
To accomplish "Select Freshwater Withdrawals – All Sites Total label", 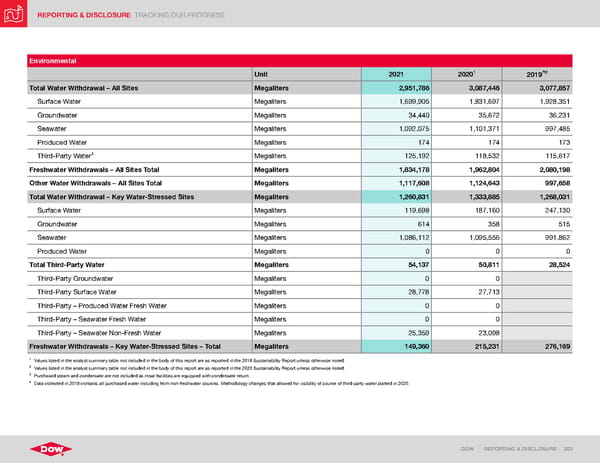I will point(94,170).
